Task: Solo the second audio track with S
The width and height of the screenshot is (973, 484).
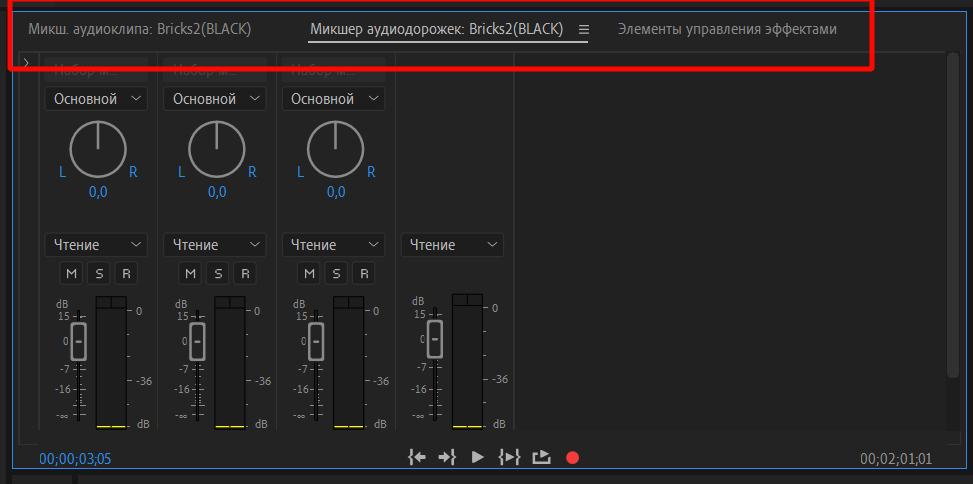Action: click(217, 273)
